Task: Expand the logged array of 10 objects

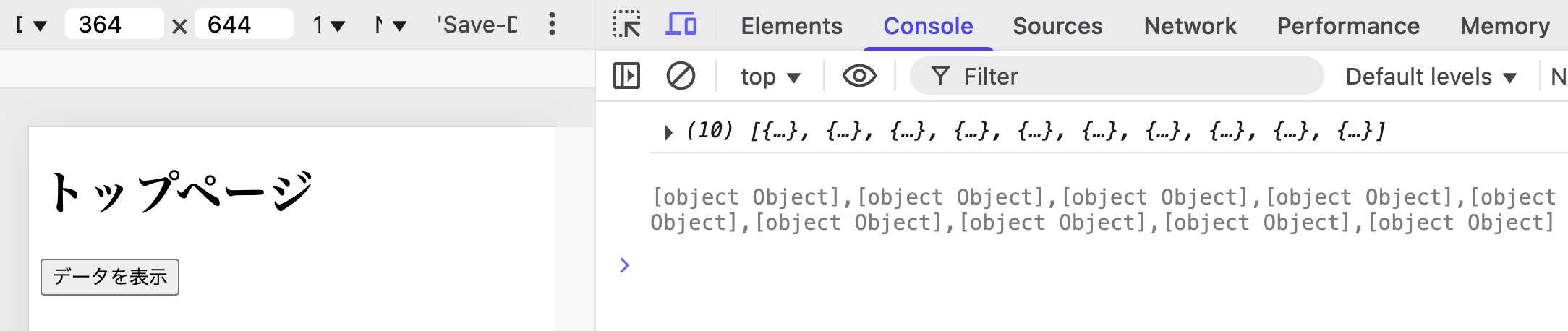Action: pyautogui.click(x=668, y=132)
